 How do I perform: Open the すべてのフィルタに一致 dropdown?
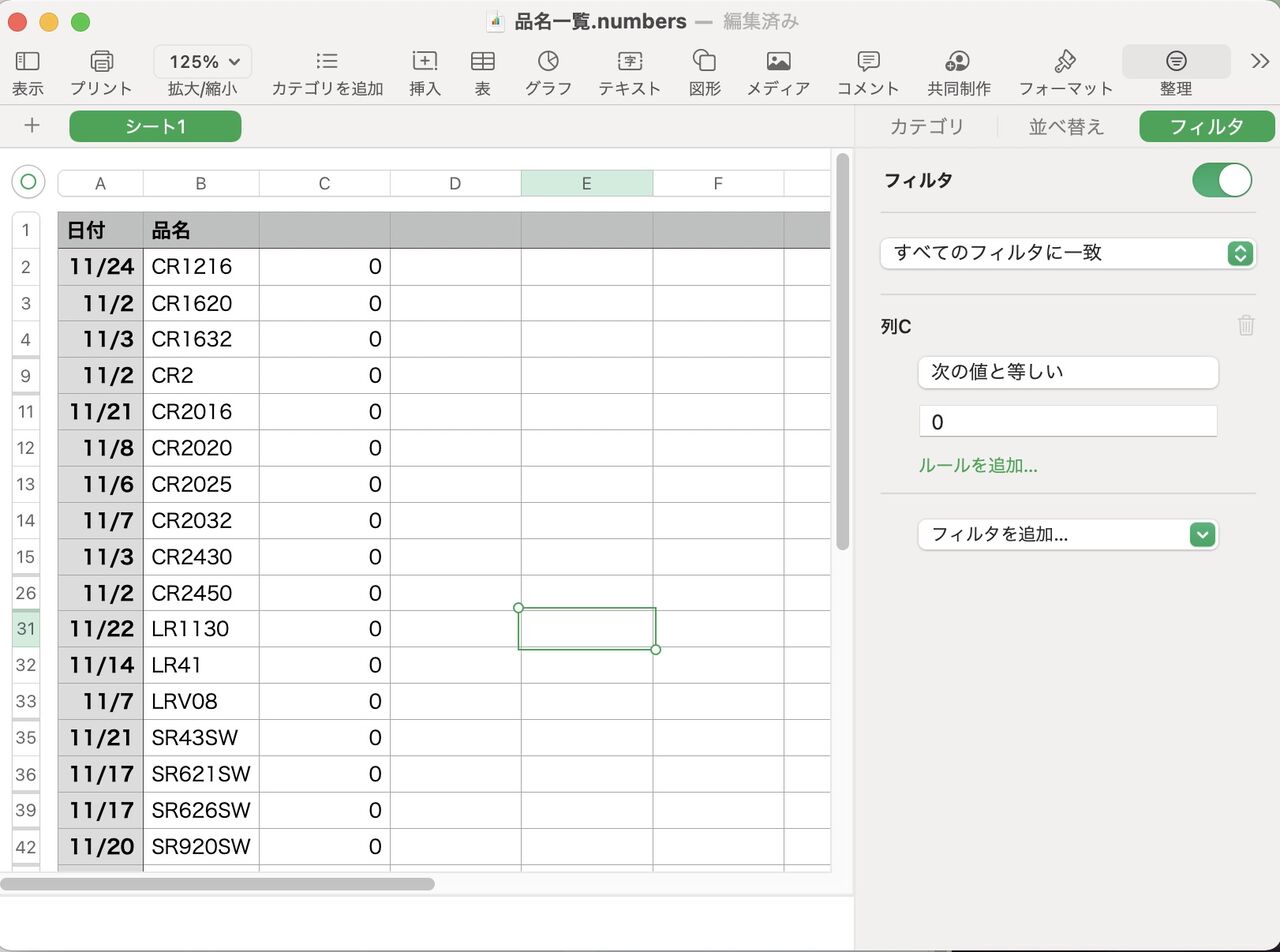coord(1068,253)
